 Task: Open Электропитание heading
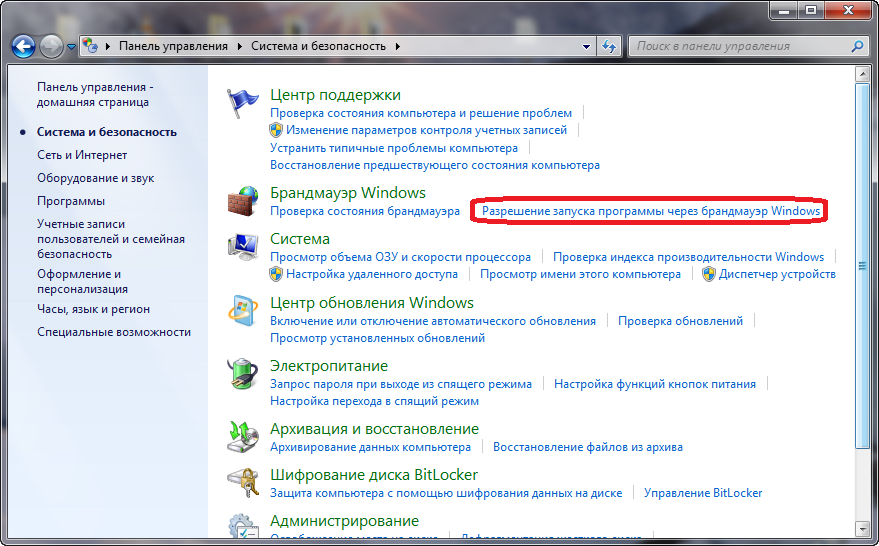pos(329,366)
